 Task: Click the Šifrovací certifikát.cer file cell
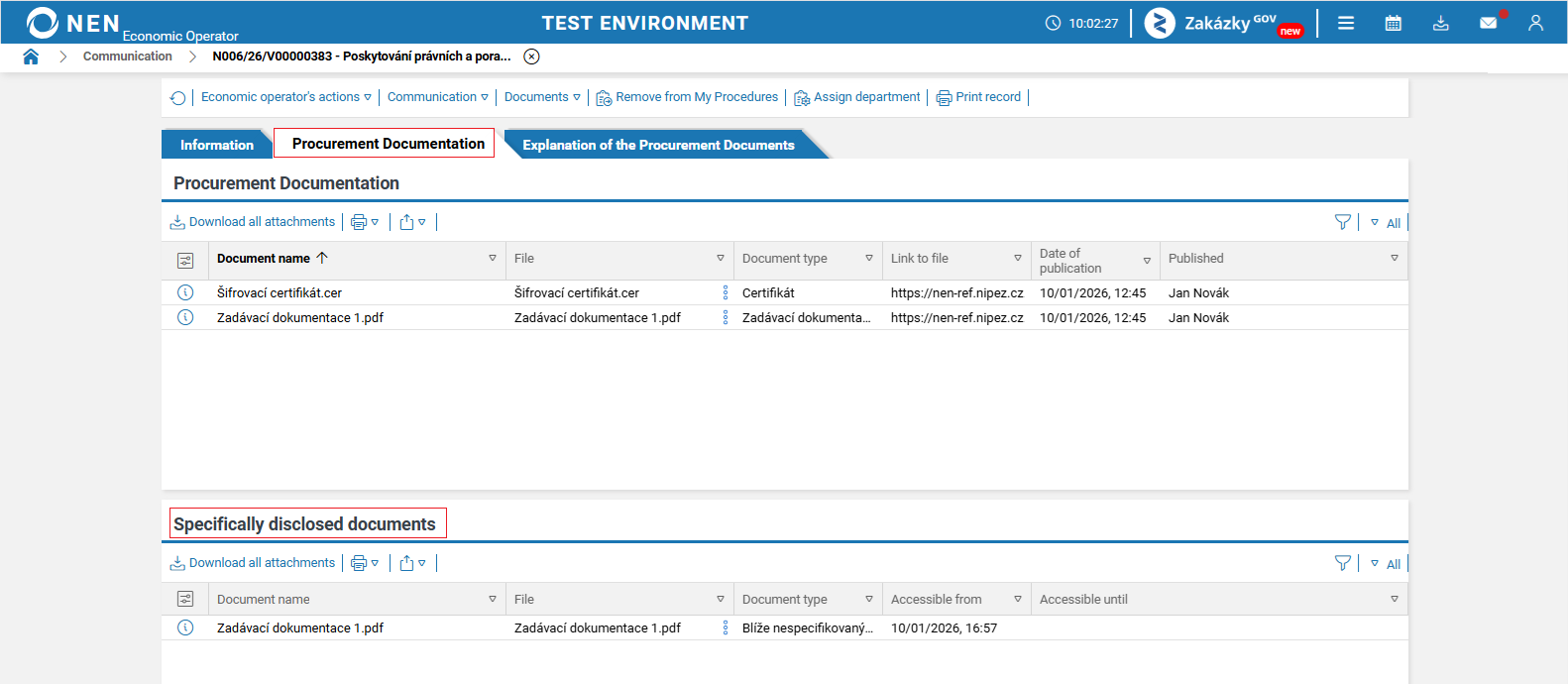coord(577,292)
